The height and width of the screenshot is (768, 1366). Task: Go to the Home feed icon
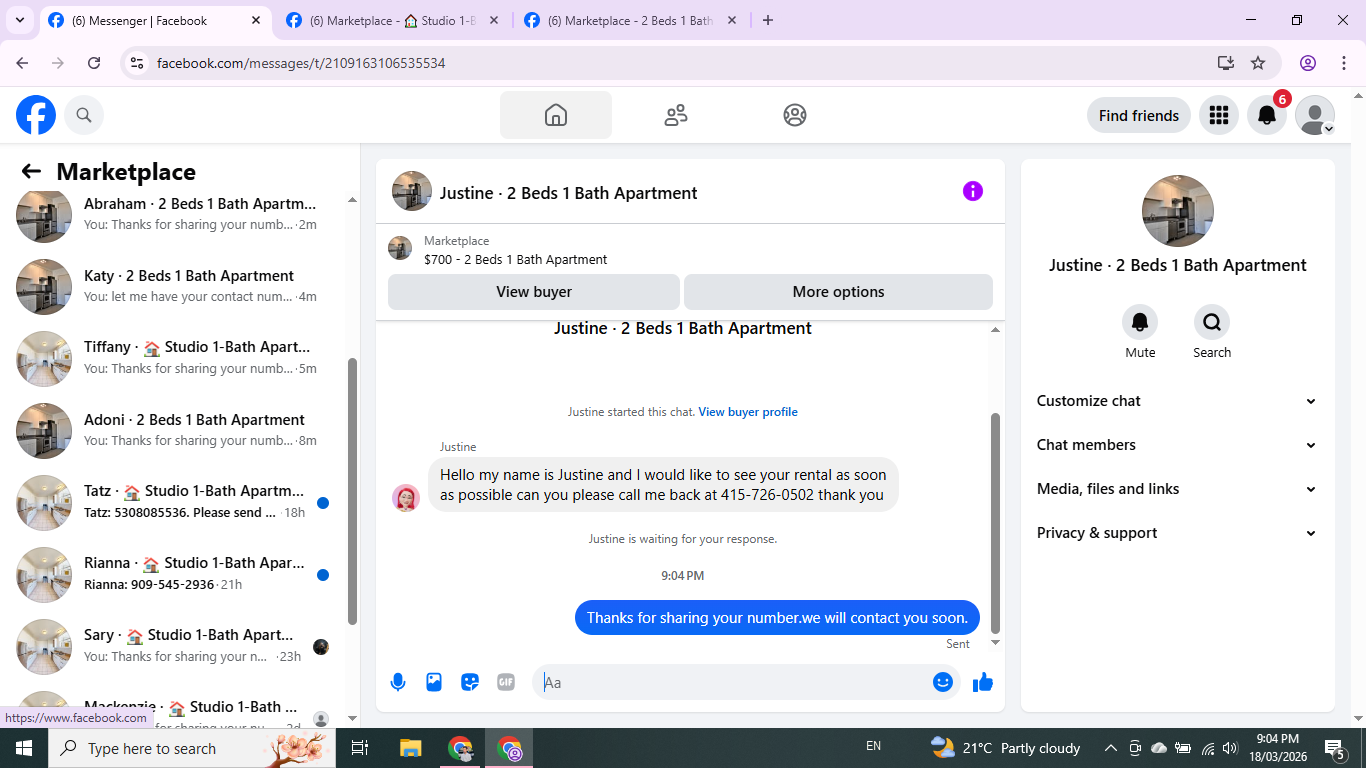(556, 115)
